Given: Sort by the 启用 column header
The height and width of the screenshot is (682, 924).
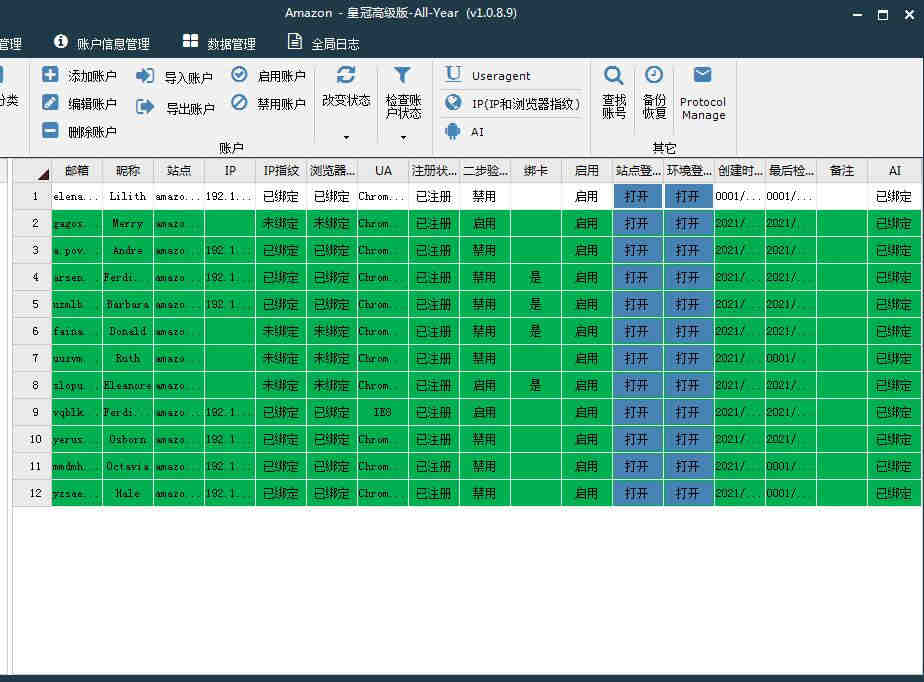Looking at the screenshot, I should pos(587,171).
